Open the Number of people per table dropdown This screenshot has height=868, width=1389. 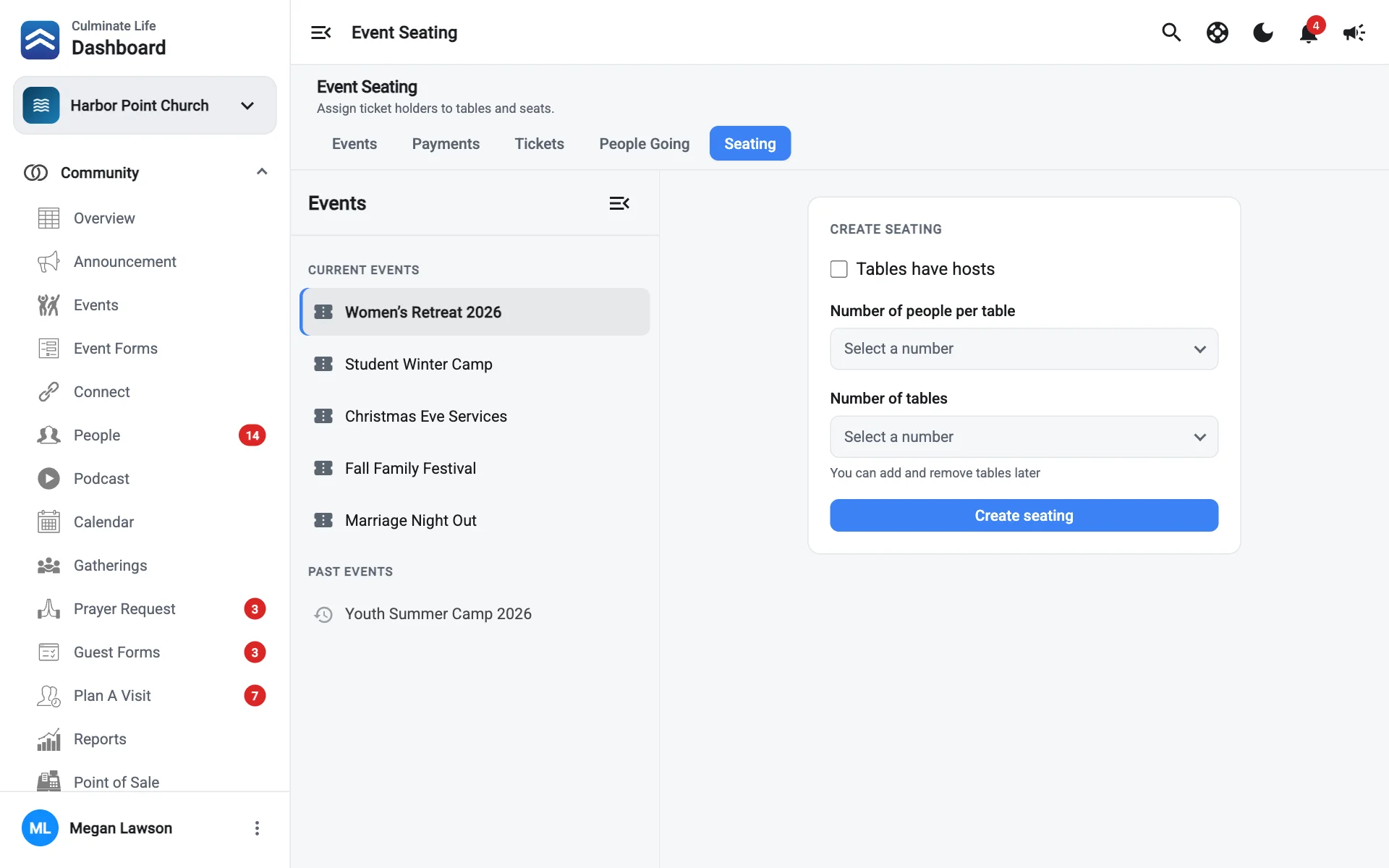click(1024, 349)
